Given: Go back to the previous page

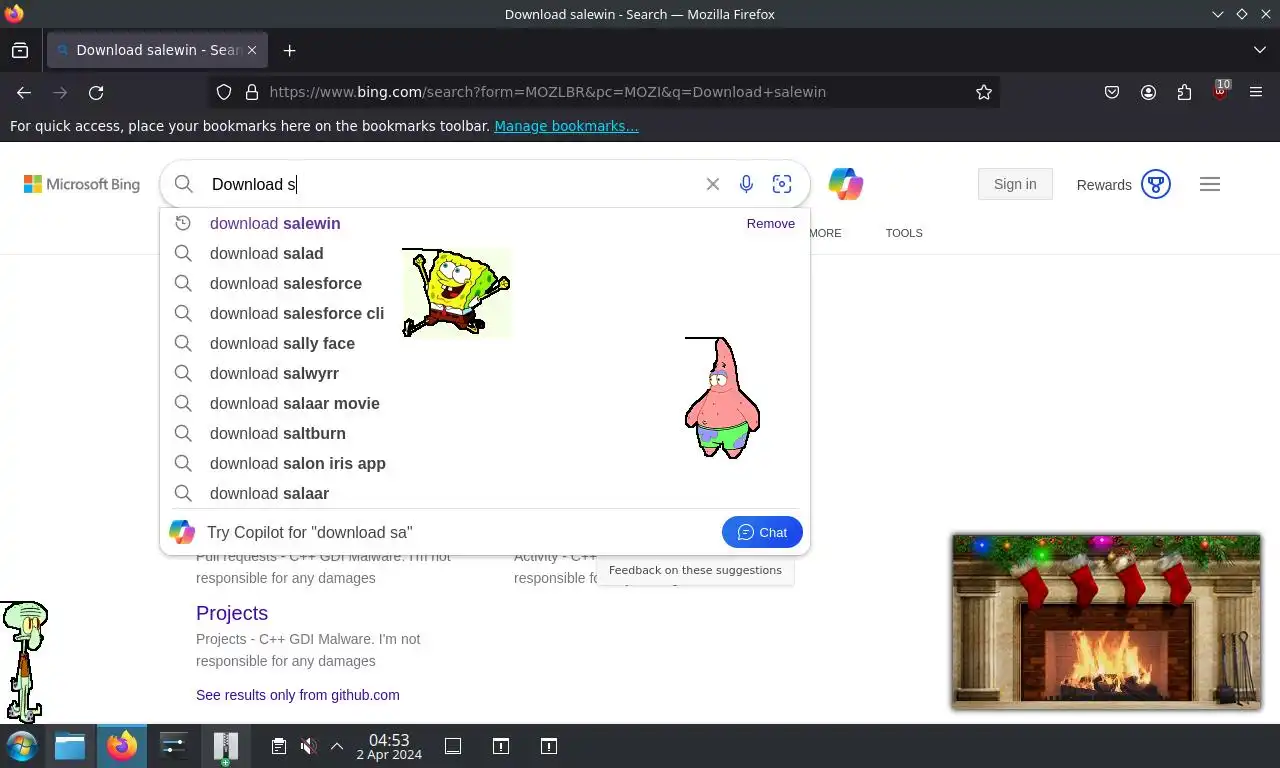Looking at the screenshot, I should (24, 92).
